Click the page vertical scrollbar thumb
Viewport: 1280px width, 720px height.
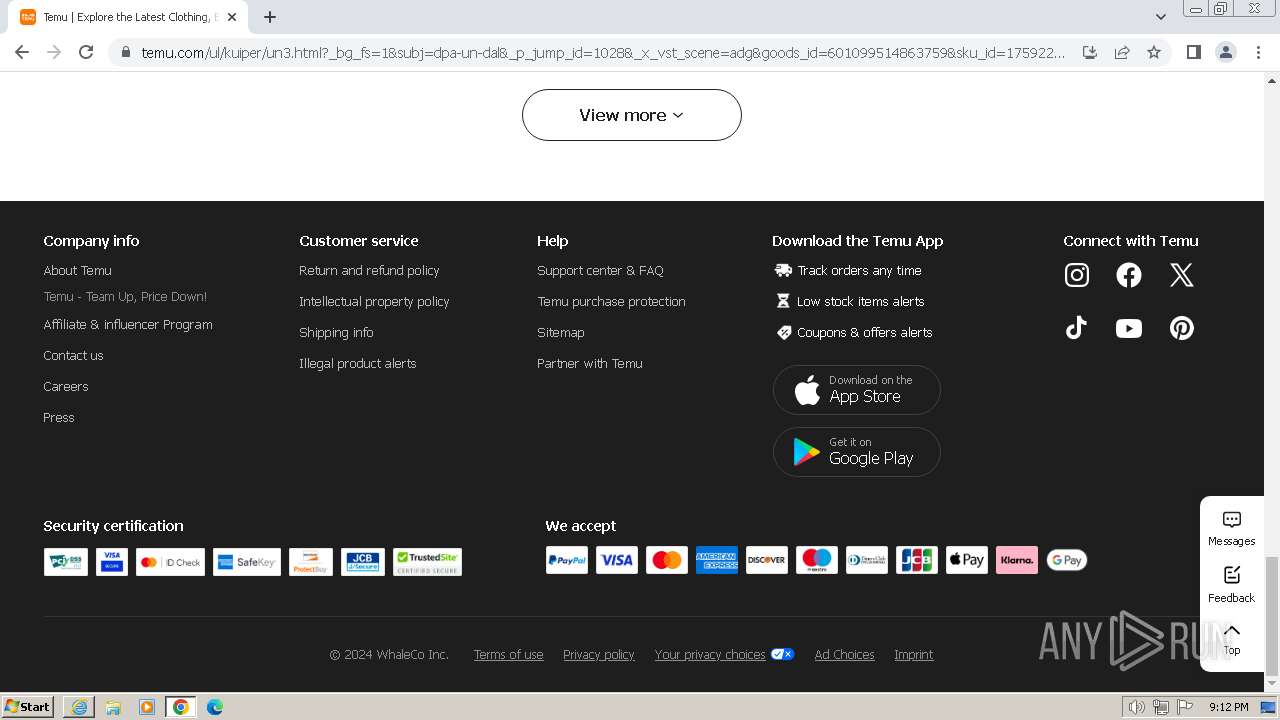(1272, 616)
